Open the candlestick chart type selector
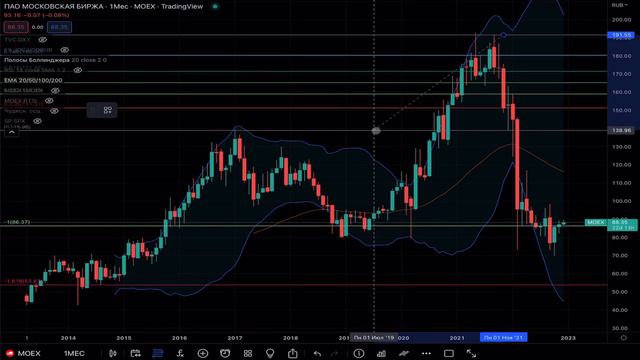 [113, 353]
